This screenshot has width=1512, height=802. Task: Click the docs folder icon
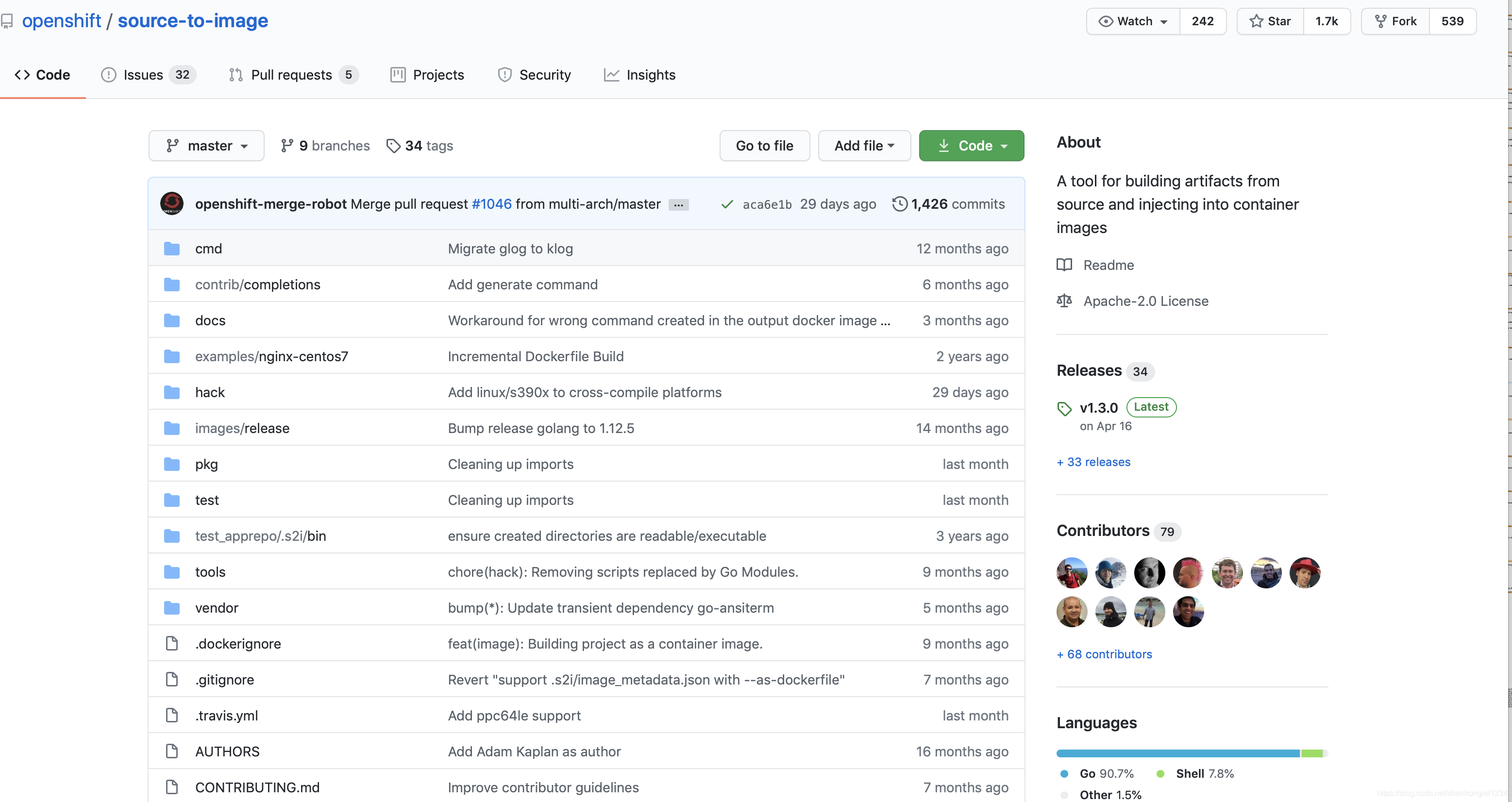coord(171,320)
